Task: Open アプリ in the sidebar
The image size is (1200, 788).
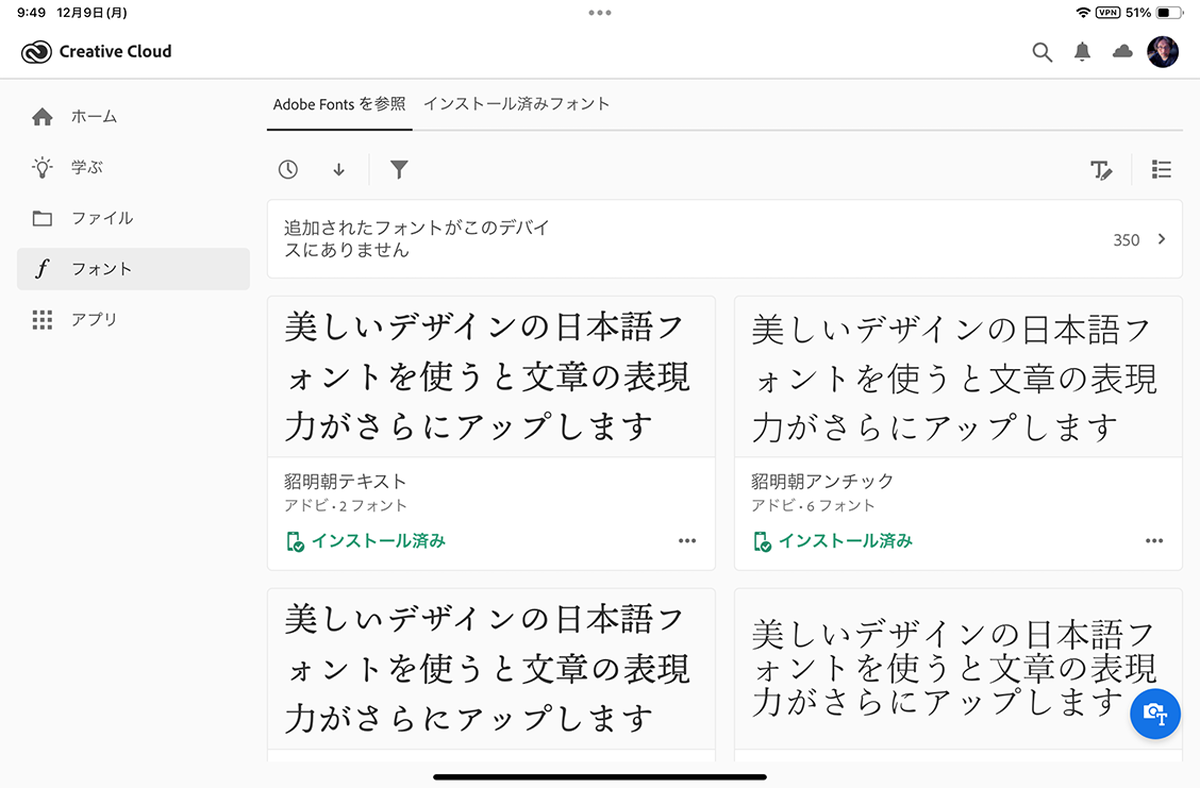Action: [x=133, y=320]
